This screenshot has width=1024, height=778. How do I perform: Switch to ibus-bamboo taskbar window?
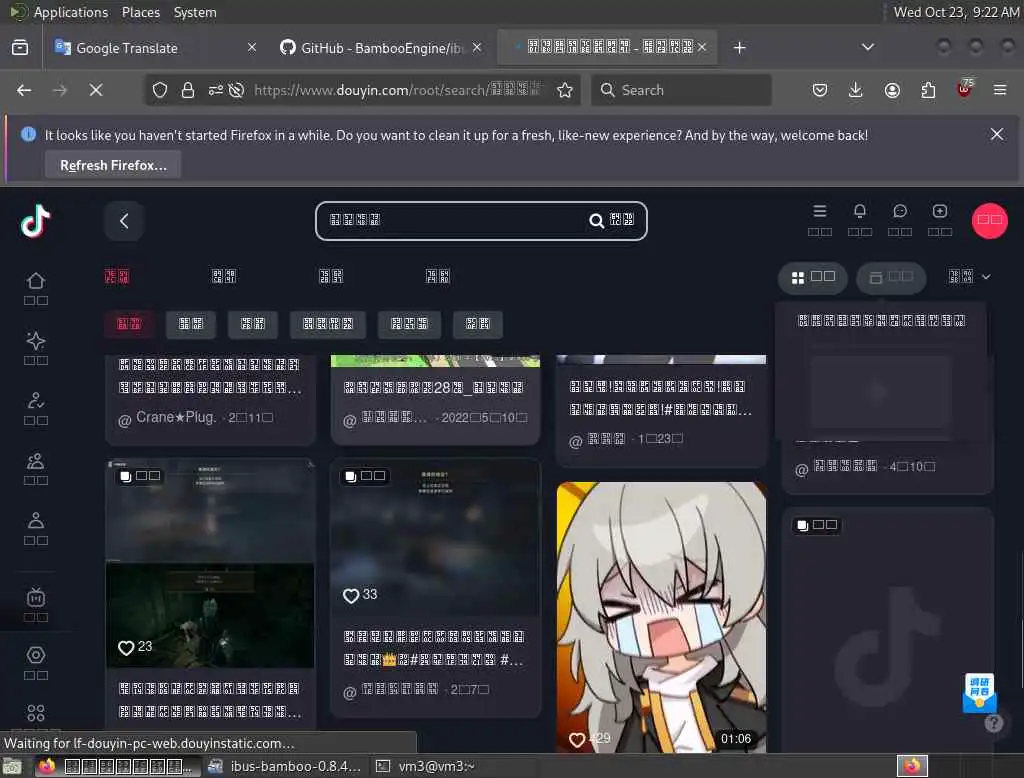tap(285, 766)
